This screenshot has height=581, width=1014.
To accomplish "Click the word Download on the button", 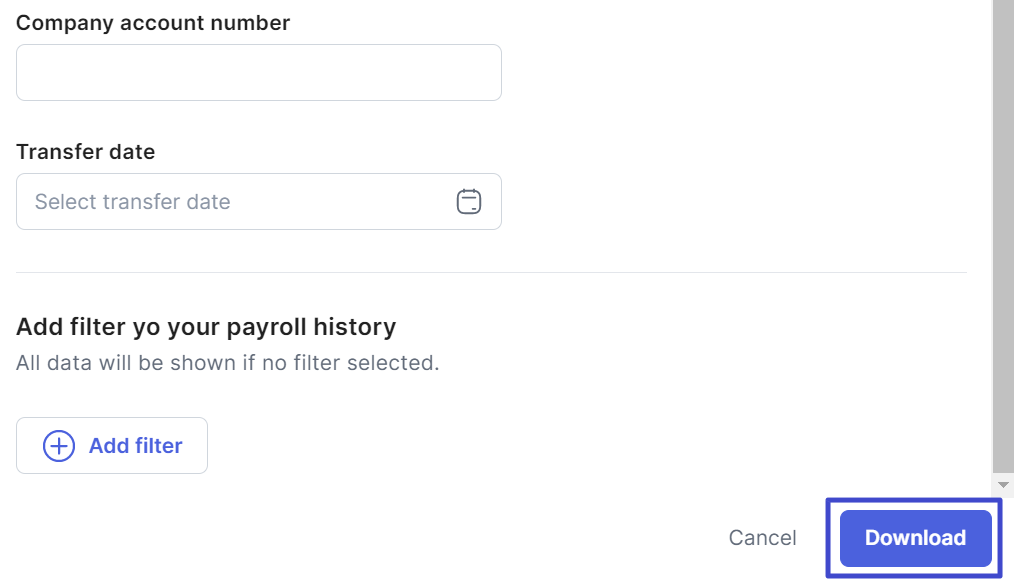I will [915, 538].
